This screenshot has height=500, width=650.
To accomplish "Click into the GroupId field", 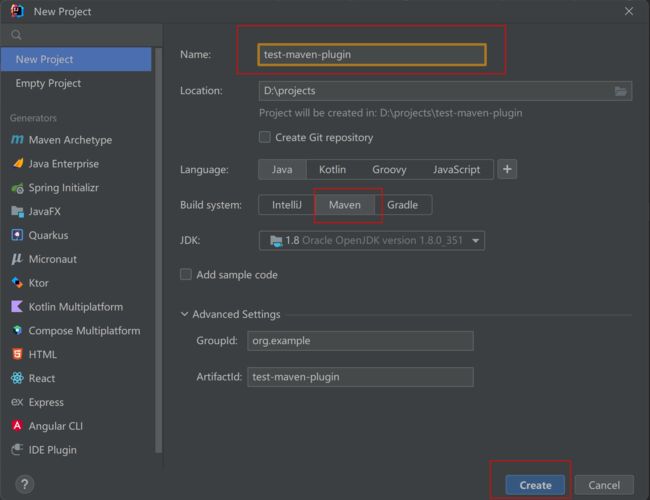I will [x=360, y=341].
